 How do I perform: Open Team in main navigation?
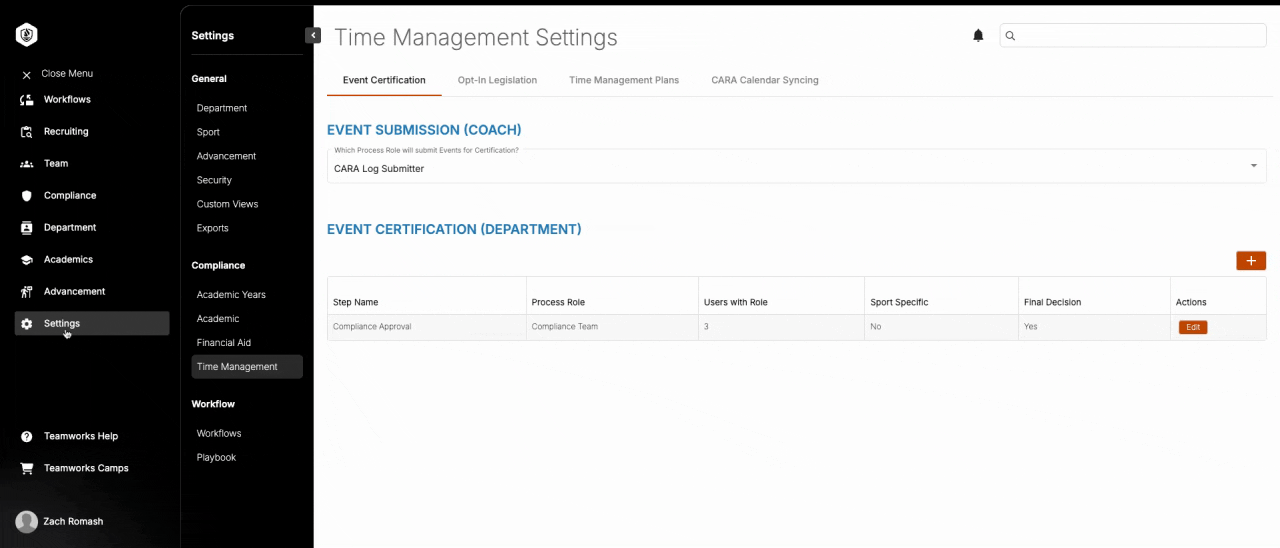click(56, 164)
